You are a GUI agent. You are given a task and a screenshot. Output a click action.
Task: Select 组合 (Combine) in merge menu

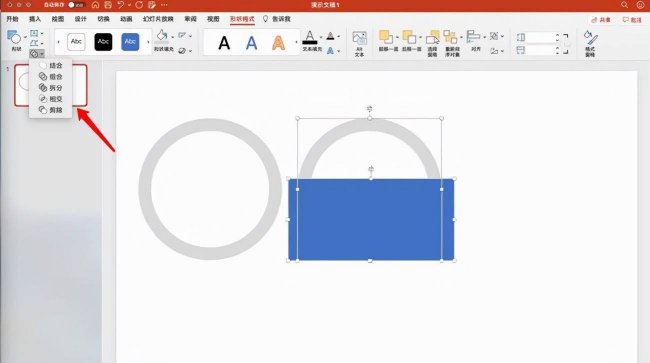[51, 77]
